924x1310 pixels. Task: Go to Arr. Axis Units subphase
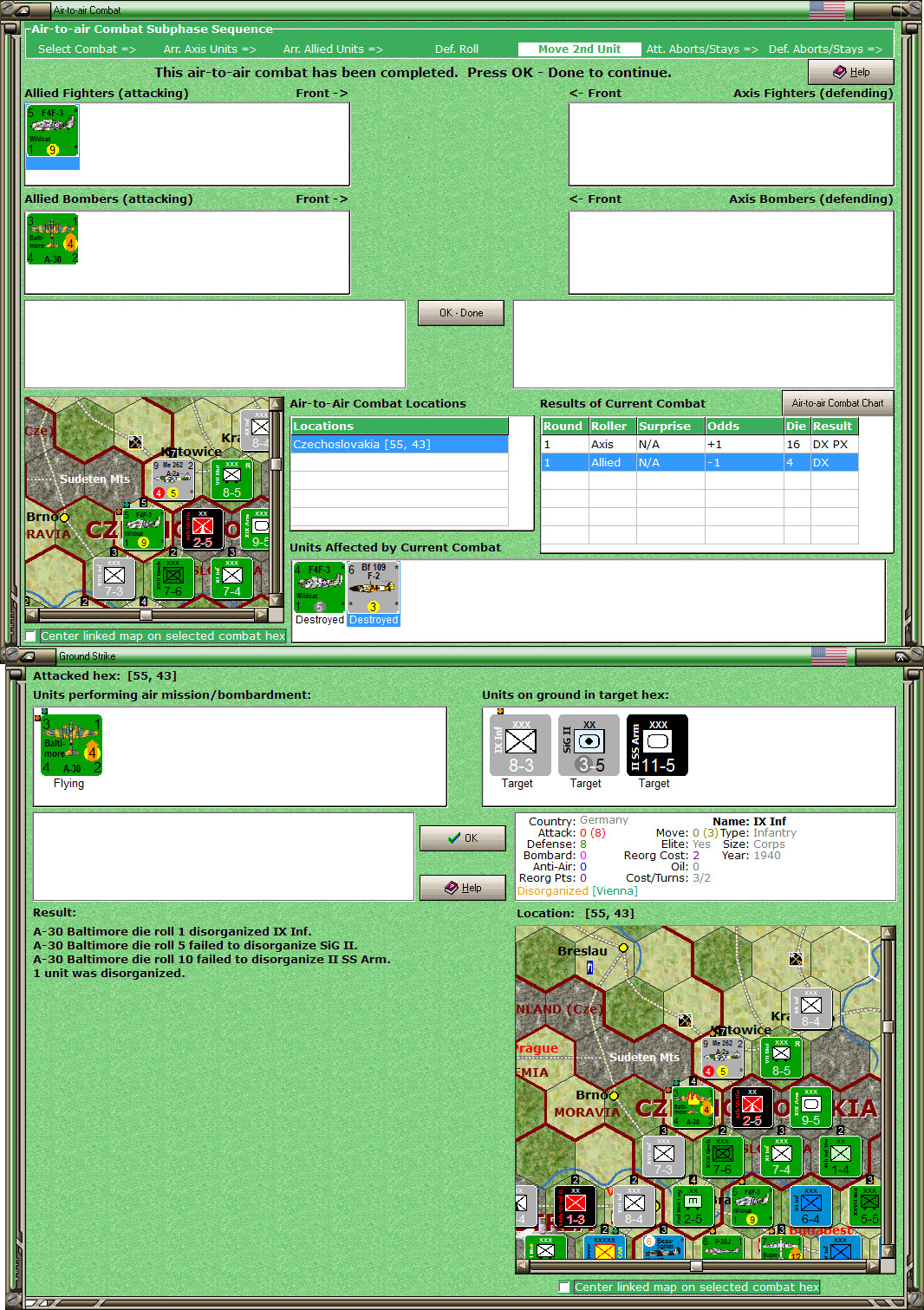pyautogui.click(x=210, y=49)
